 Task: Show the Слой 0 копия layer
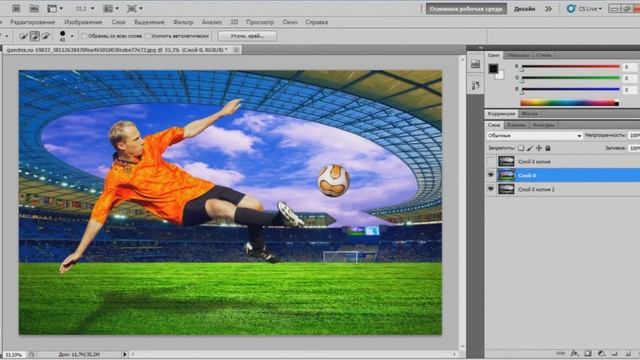[x=491, y=162]
